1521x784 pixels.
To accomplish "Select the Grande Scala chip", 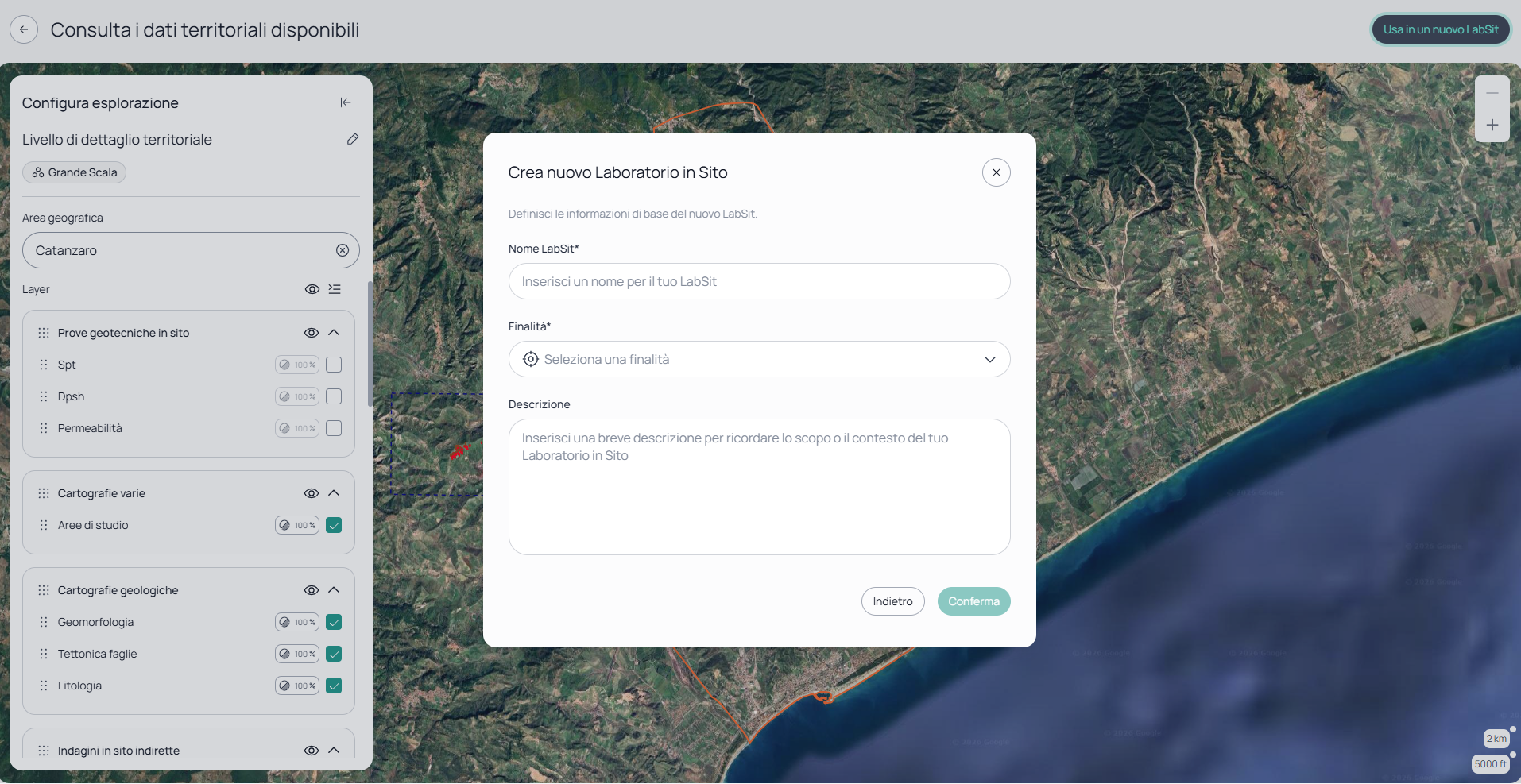I will [75, 172].
